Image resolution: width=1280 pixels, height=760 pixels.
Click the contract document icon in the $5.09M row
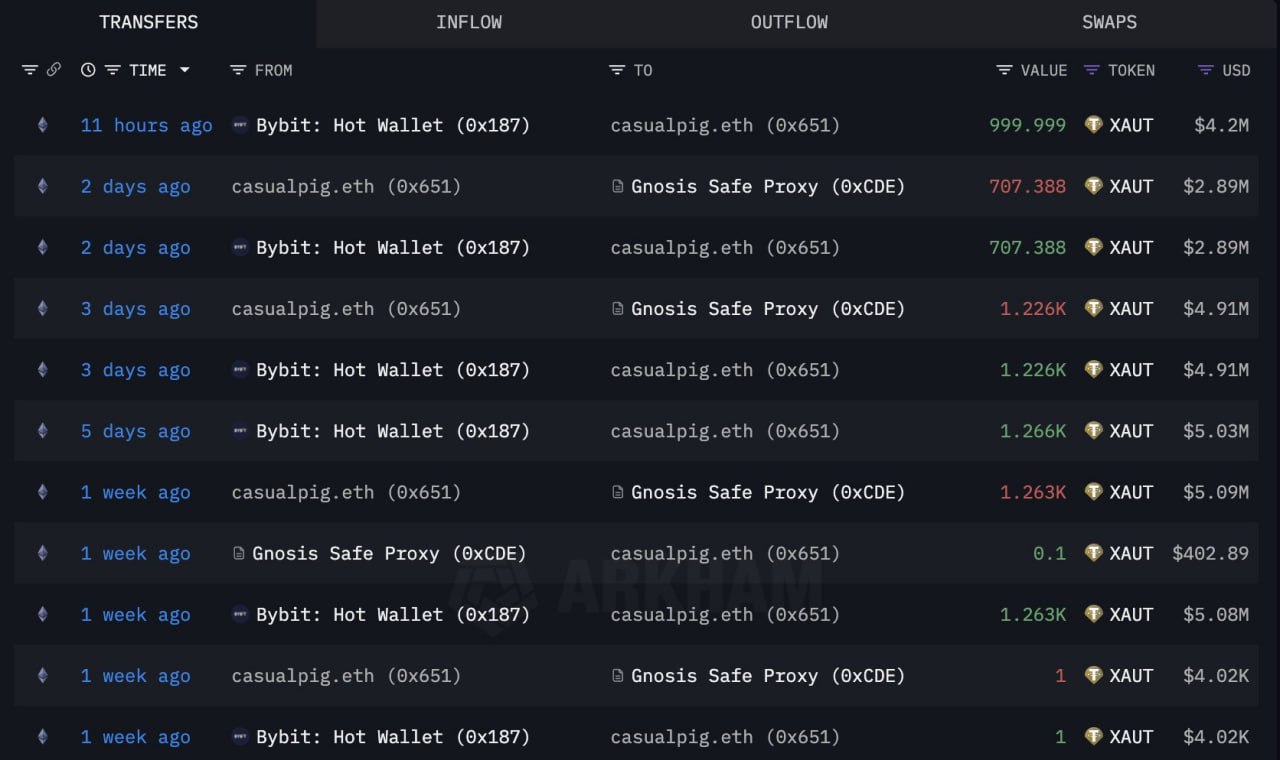click(x=618, y=492)
